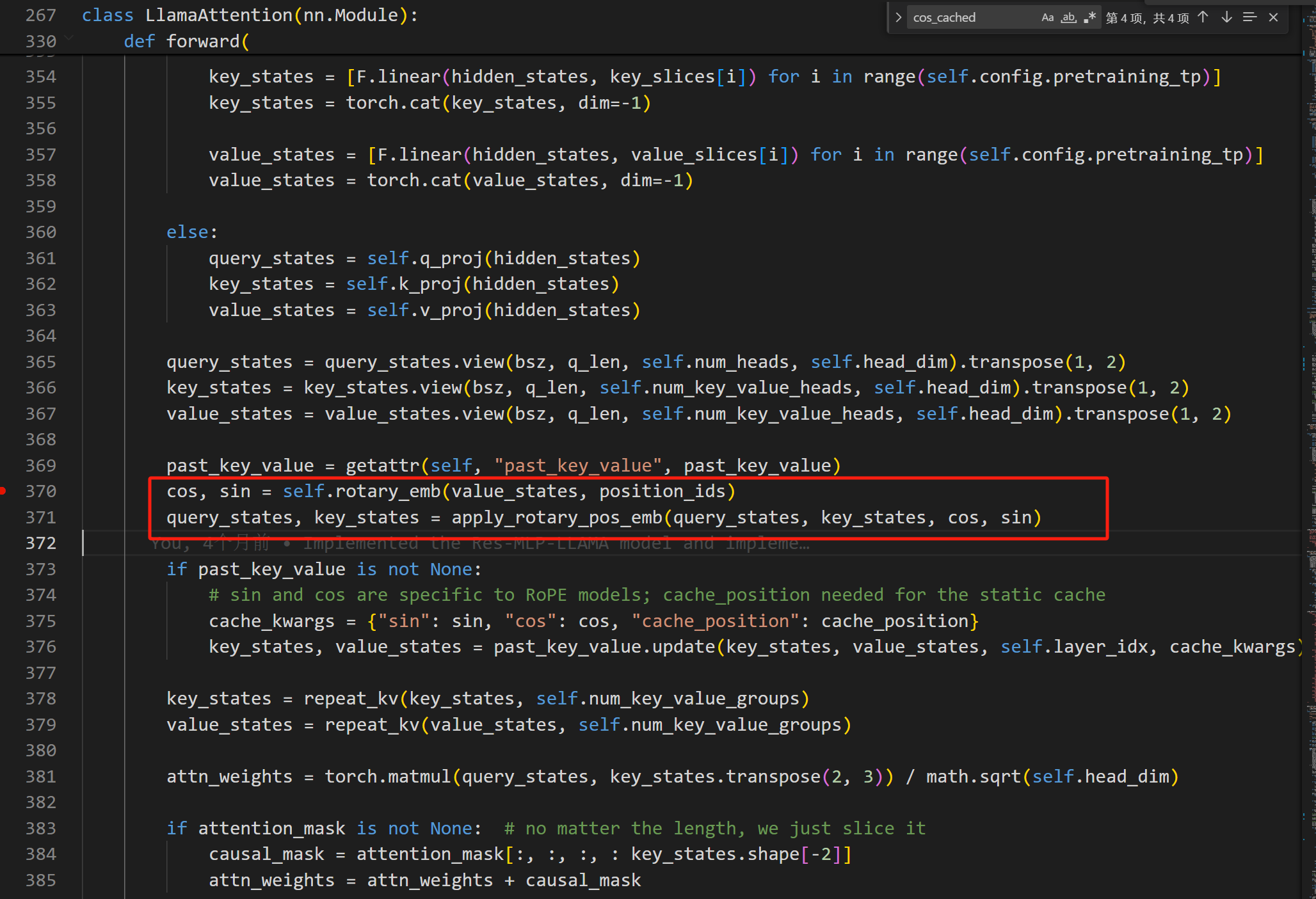Click line number 373 in gutter
Image resolution: width=1316 pixels, height=899 pixels.
[41, 569]
